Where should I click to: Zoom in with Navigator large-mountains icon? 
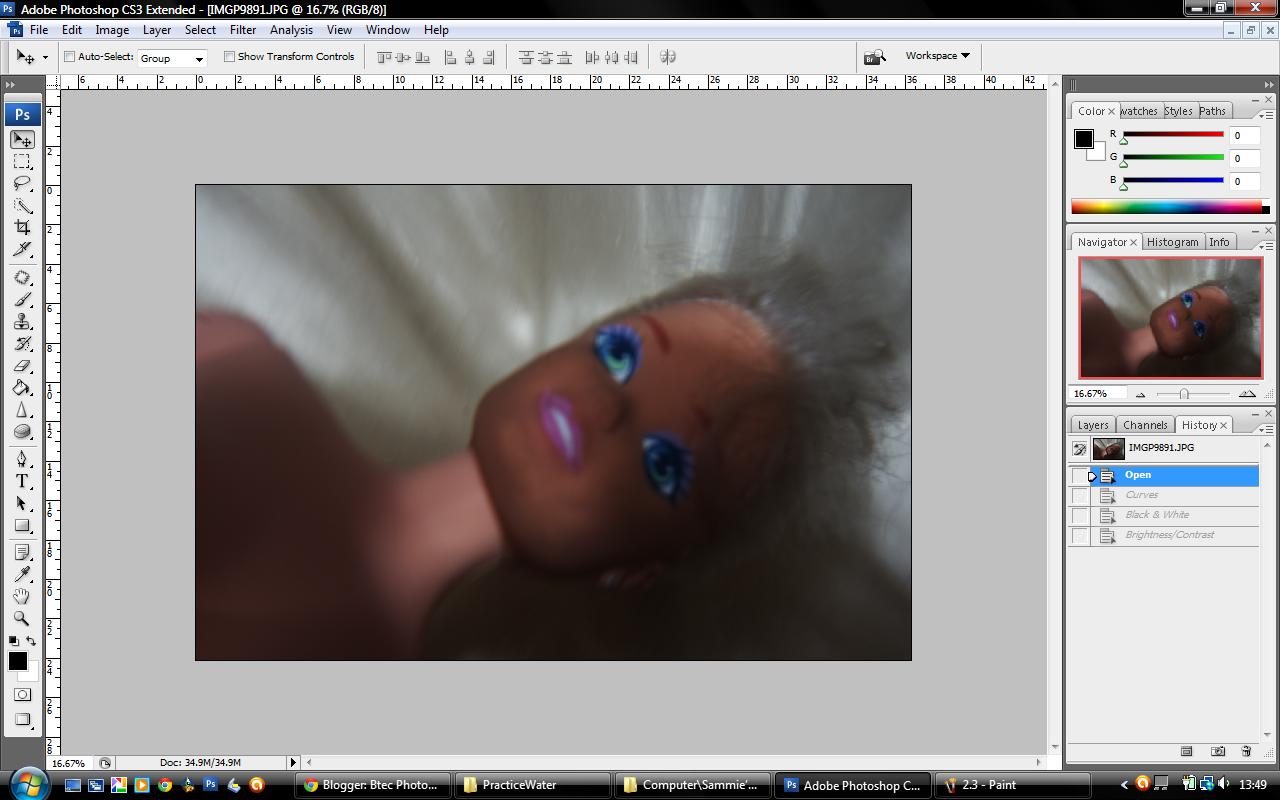[x=1247, y=394]
